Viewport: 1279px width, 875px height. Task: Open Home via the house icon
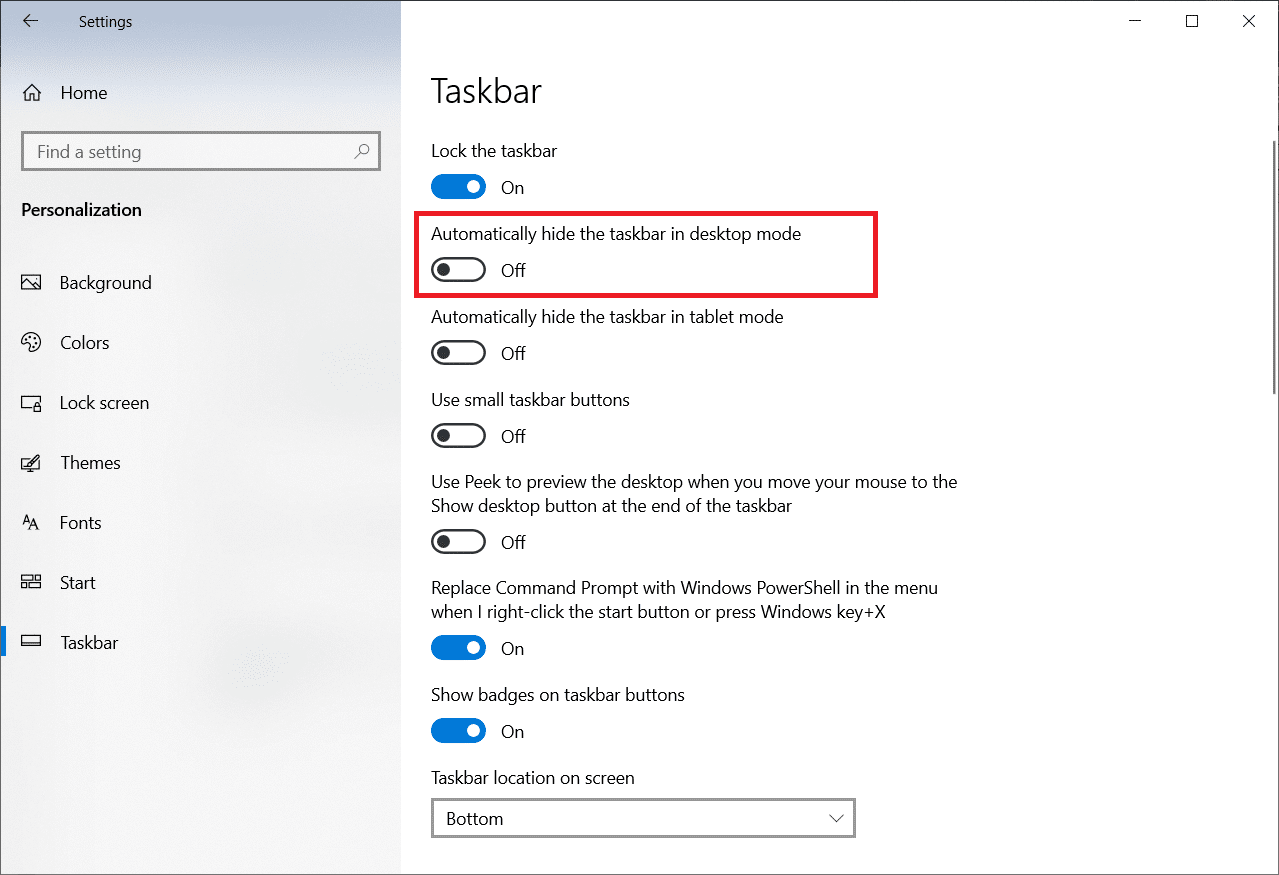pyautogui.click(x=32, y=93)
